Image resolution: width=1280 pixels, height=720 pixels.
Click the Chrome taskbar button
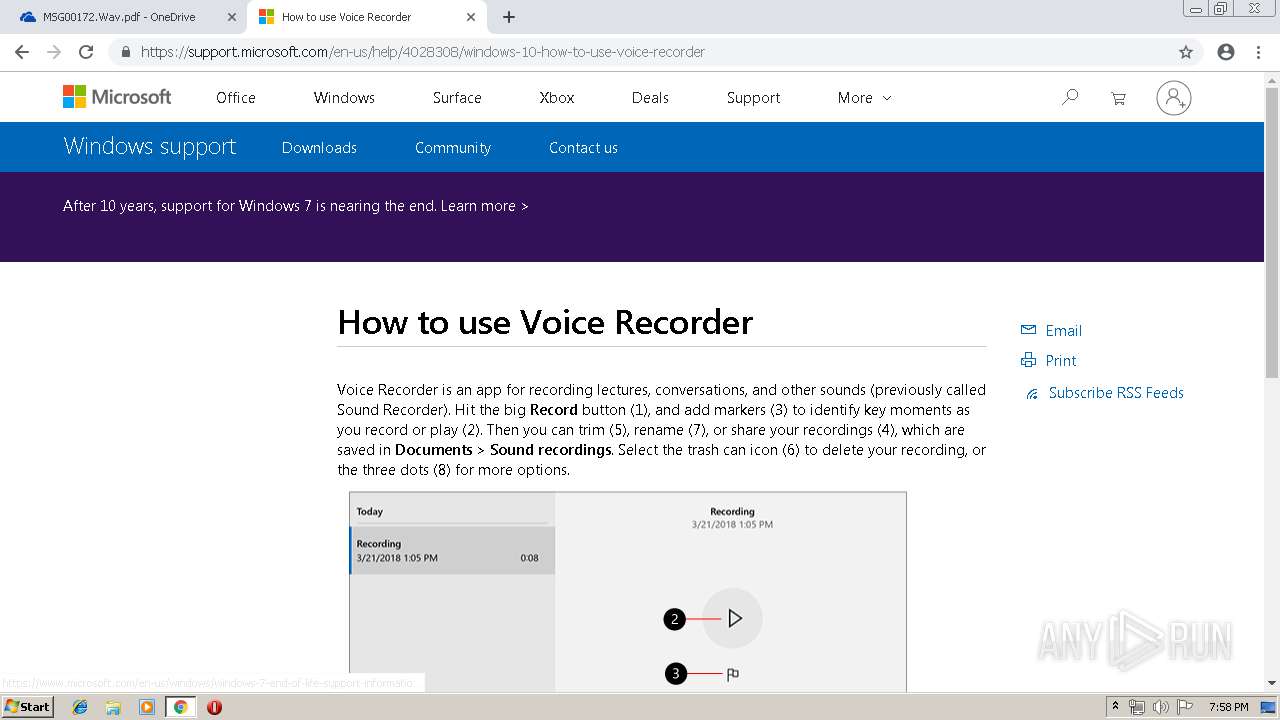180,707
